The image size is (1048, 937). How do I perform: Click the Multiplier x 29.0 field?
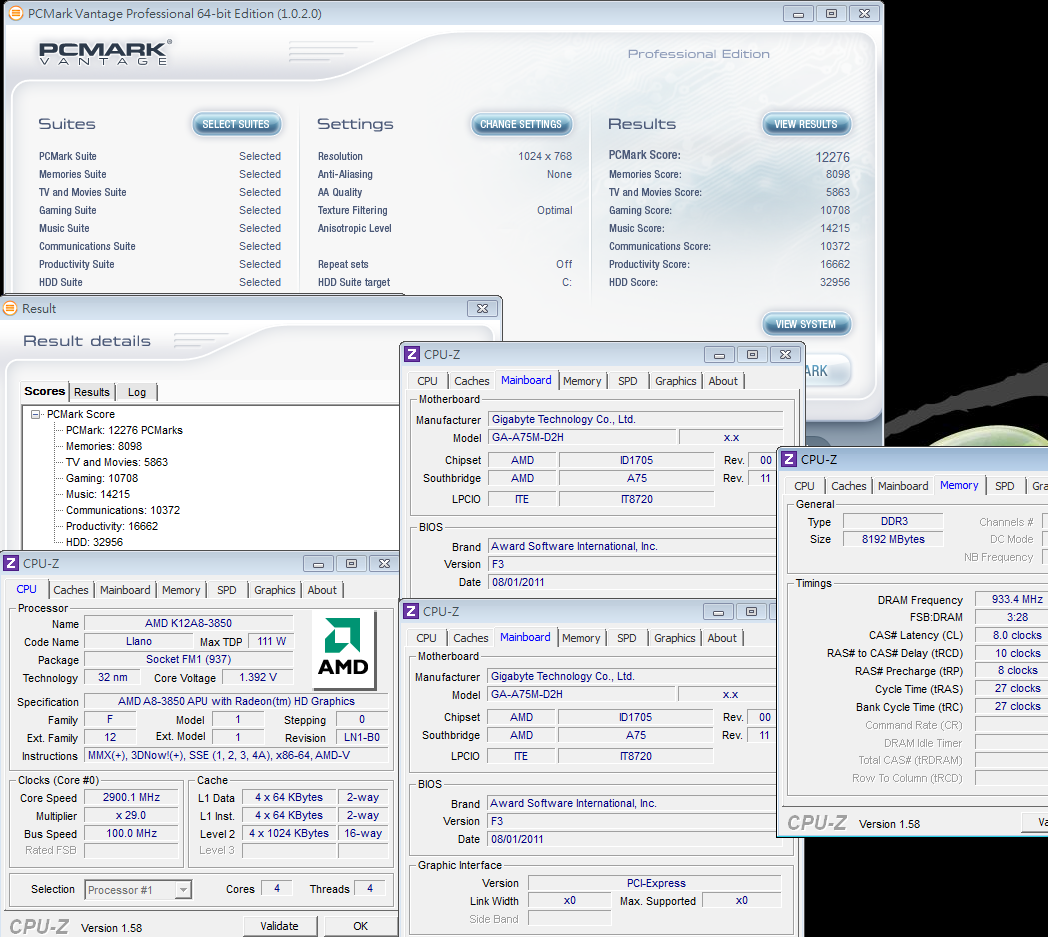[132, 815]
